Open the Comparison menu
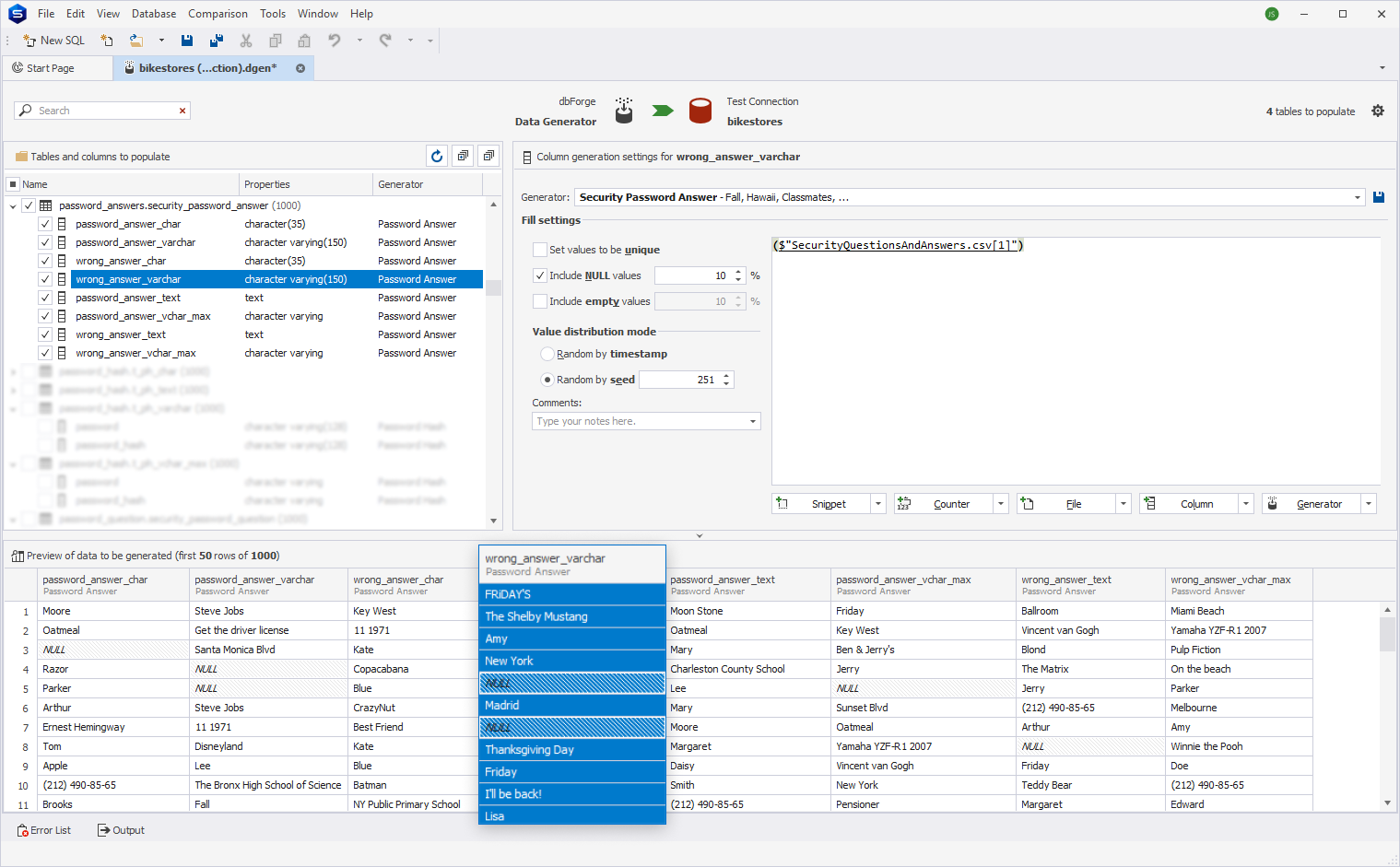Viewport: 1400px width, 867px height. click(x=218, y=14)
